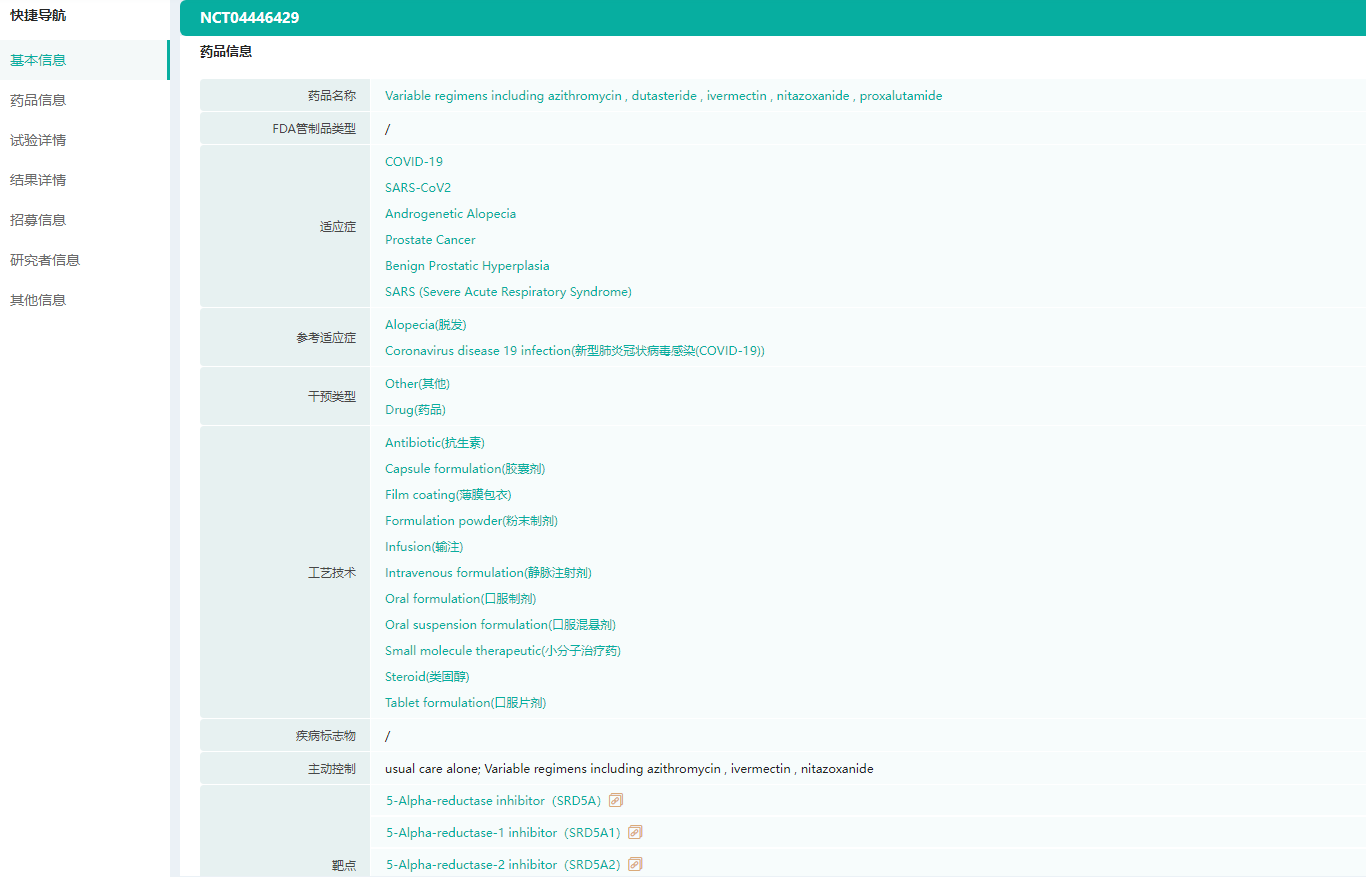Open Film coating(薄膜包衣) link
1366x877 pixels.
(x=448, y=495)
